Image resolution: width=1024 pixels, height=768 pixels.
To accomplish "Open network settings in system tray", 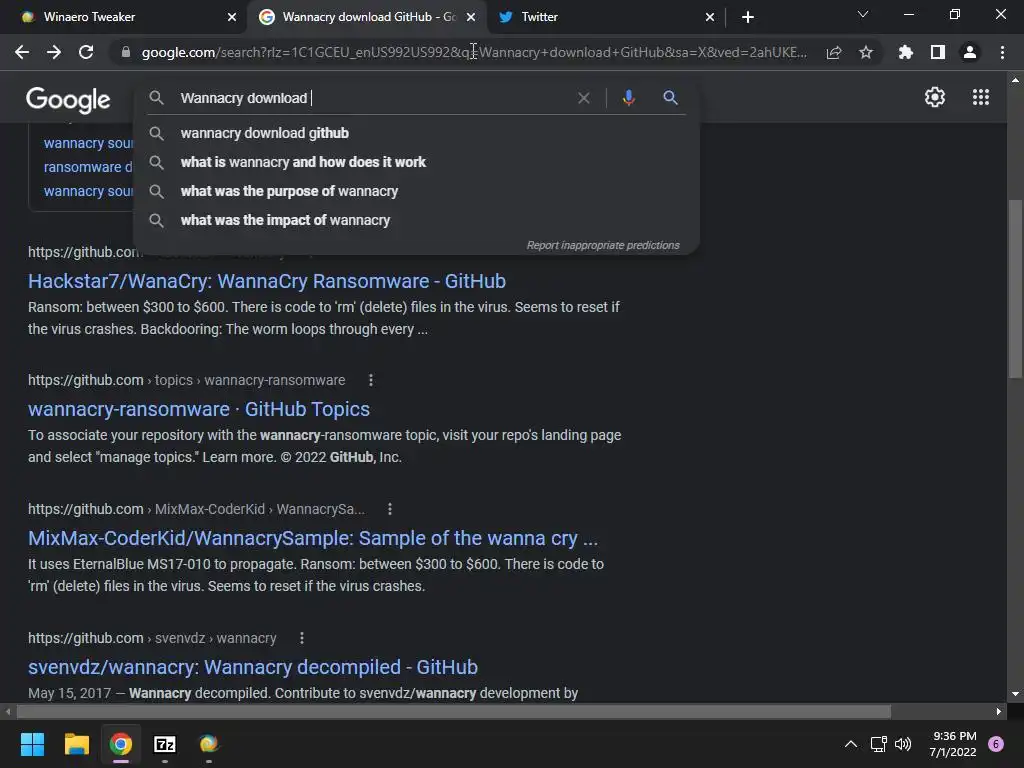I will [x=878, y=744].
